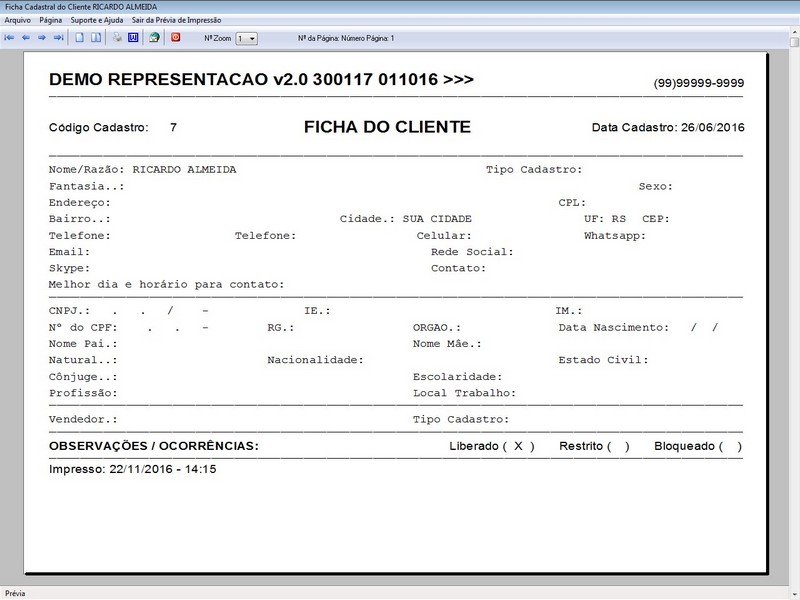The height and width of the screenshot is (600, 800).
Task: Open the Suporte e Ajuda menu
Action: (97, 20)
